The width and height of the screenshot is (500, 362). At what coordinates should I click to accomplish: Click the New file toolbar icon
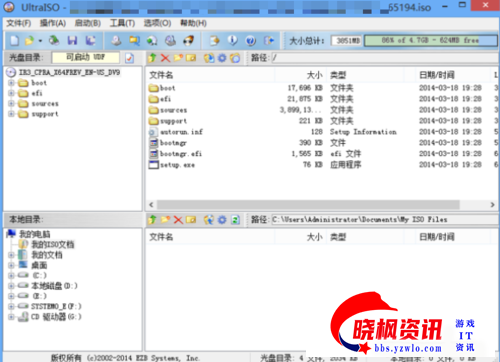click(x=14, y=41)
